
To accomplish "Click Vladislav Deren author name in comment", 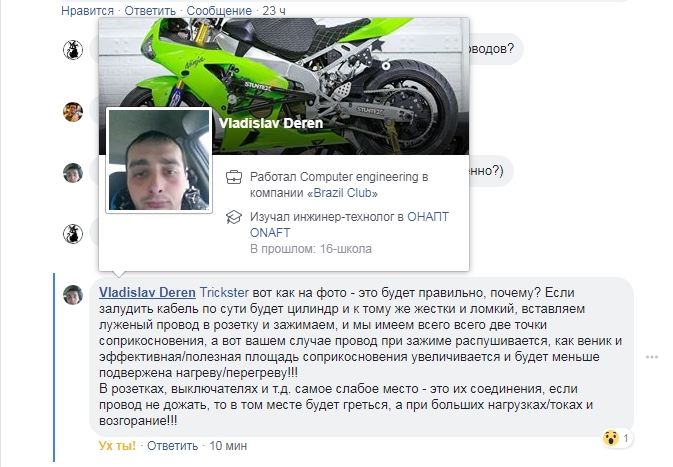I will (147, 292).
